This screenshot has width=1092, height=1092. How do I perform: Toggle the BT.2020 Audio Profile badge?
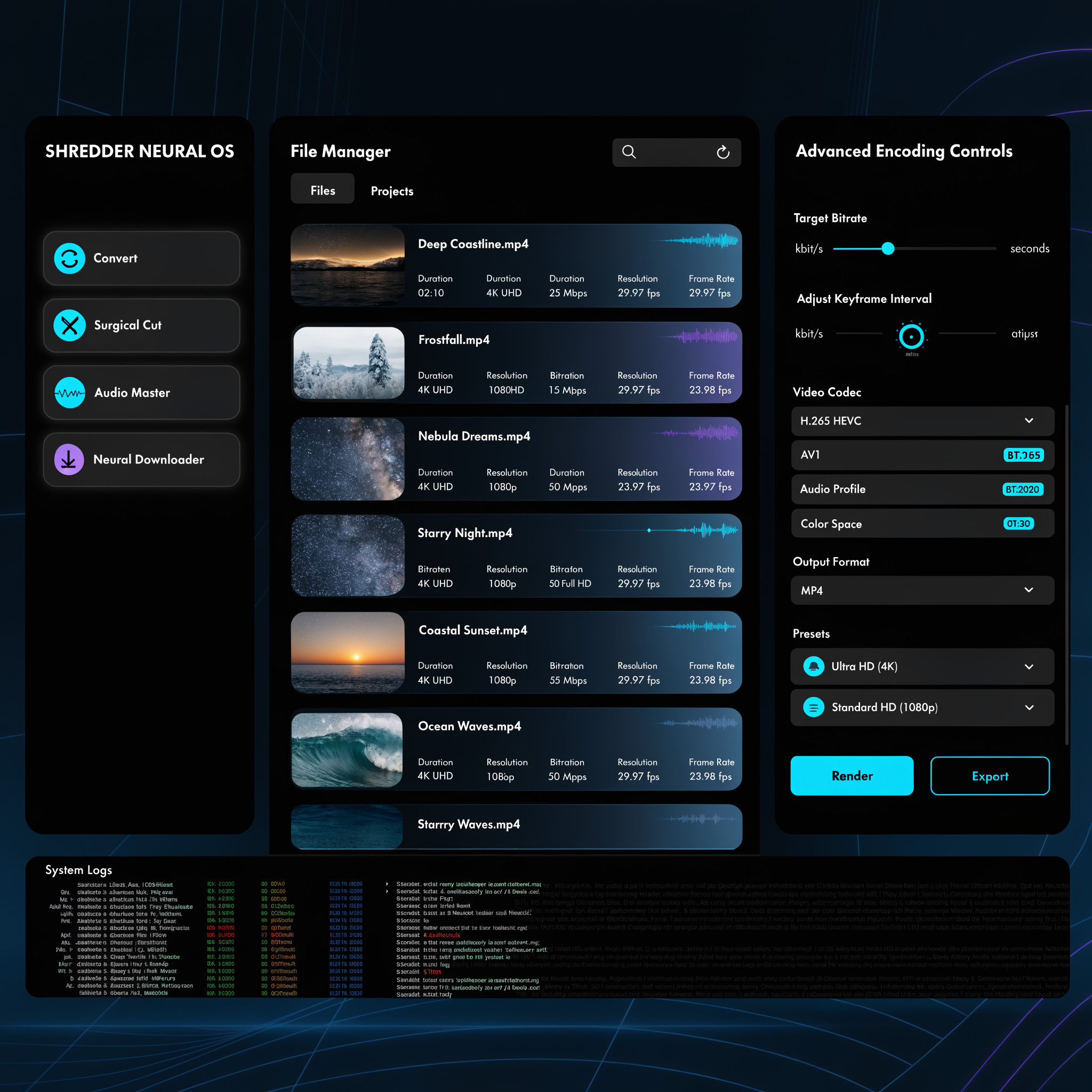(x=1023, y=489)
